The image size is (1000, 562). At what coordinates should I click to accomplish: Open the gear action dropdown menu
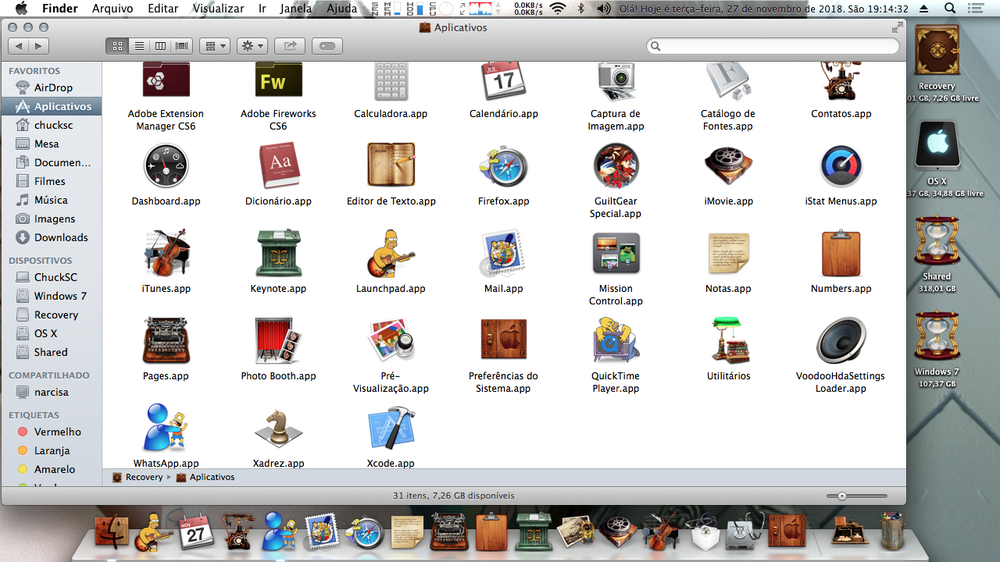click(x=252, y=46)
